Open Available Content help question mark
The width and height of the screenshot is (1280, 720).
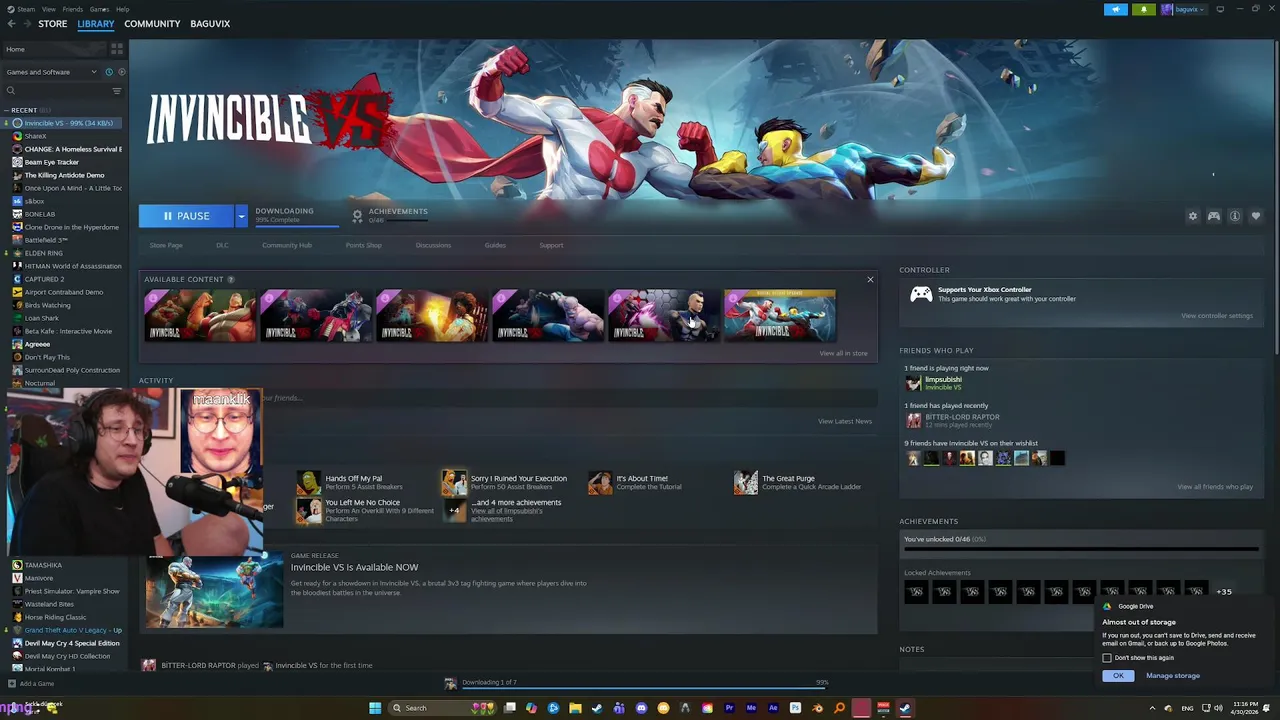(231, 279)
